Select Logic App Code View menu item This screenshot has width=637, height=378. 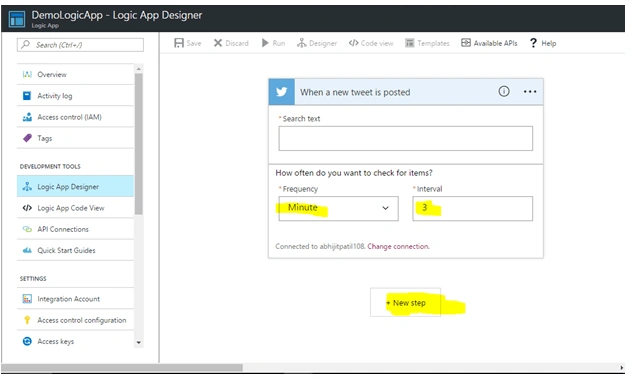click(75, 208)
